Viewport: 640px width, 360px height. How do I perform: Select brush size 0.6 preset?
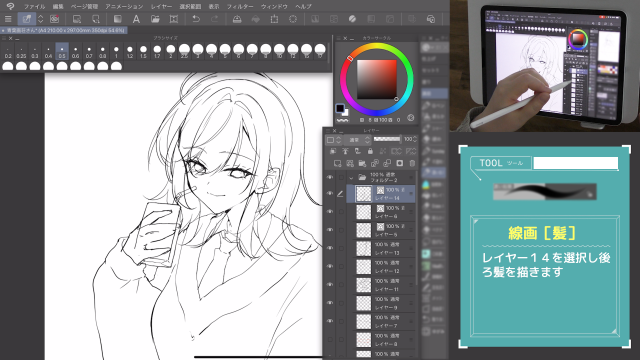pyautogui.click(x=75, y=51)
